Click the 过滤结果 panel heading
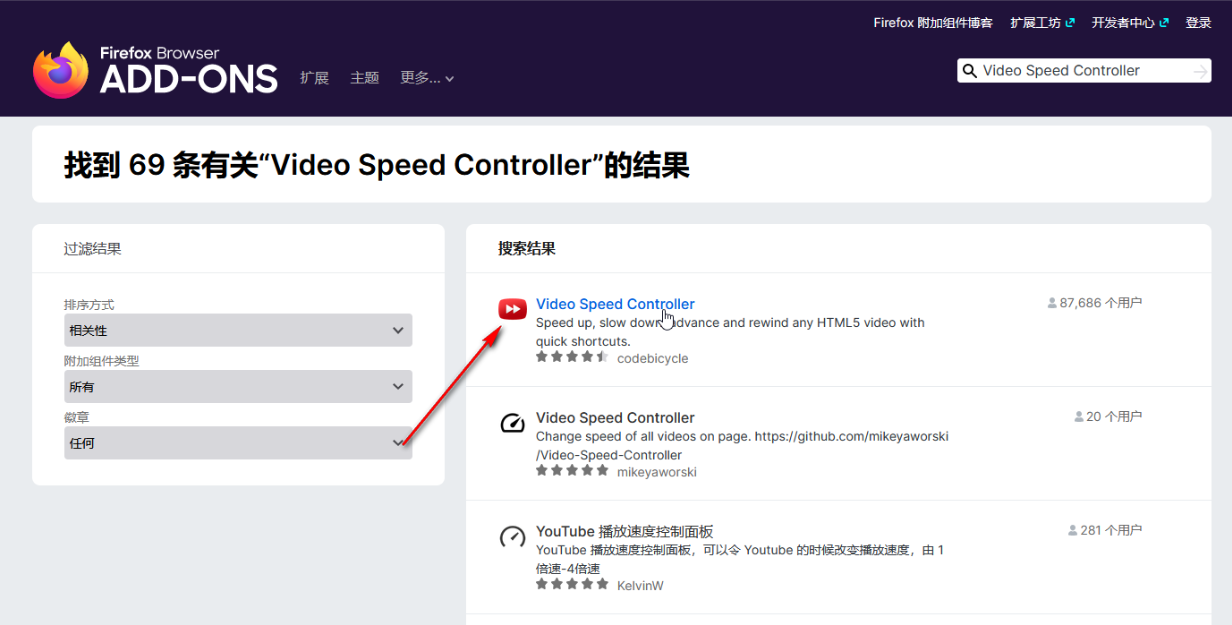1232x625 pixels. pos(93,249)
